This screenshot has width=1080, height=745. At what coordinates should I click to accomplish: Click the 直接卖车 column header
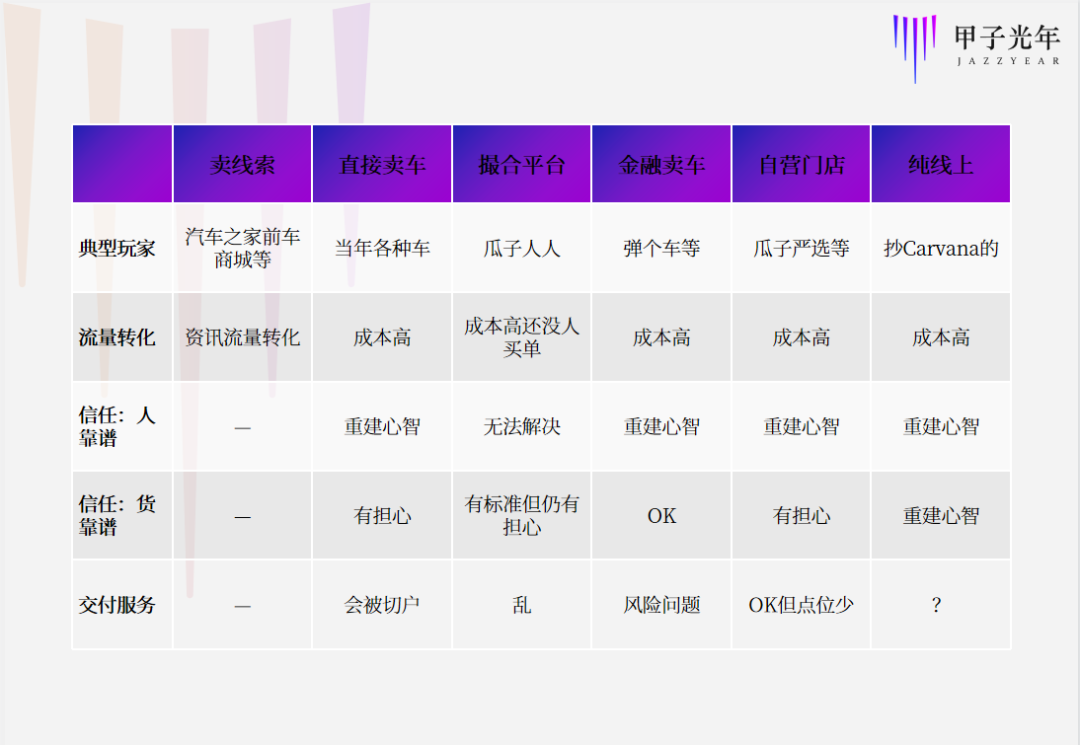point(382,163)
